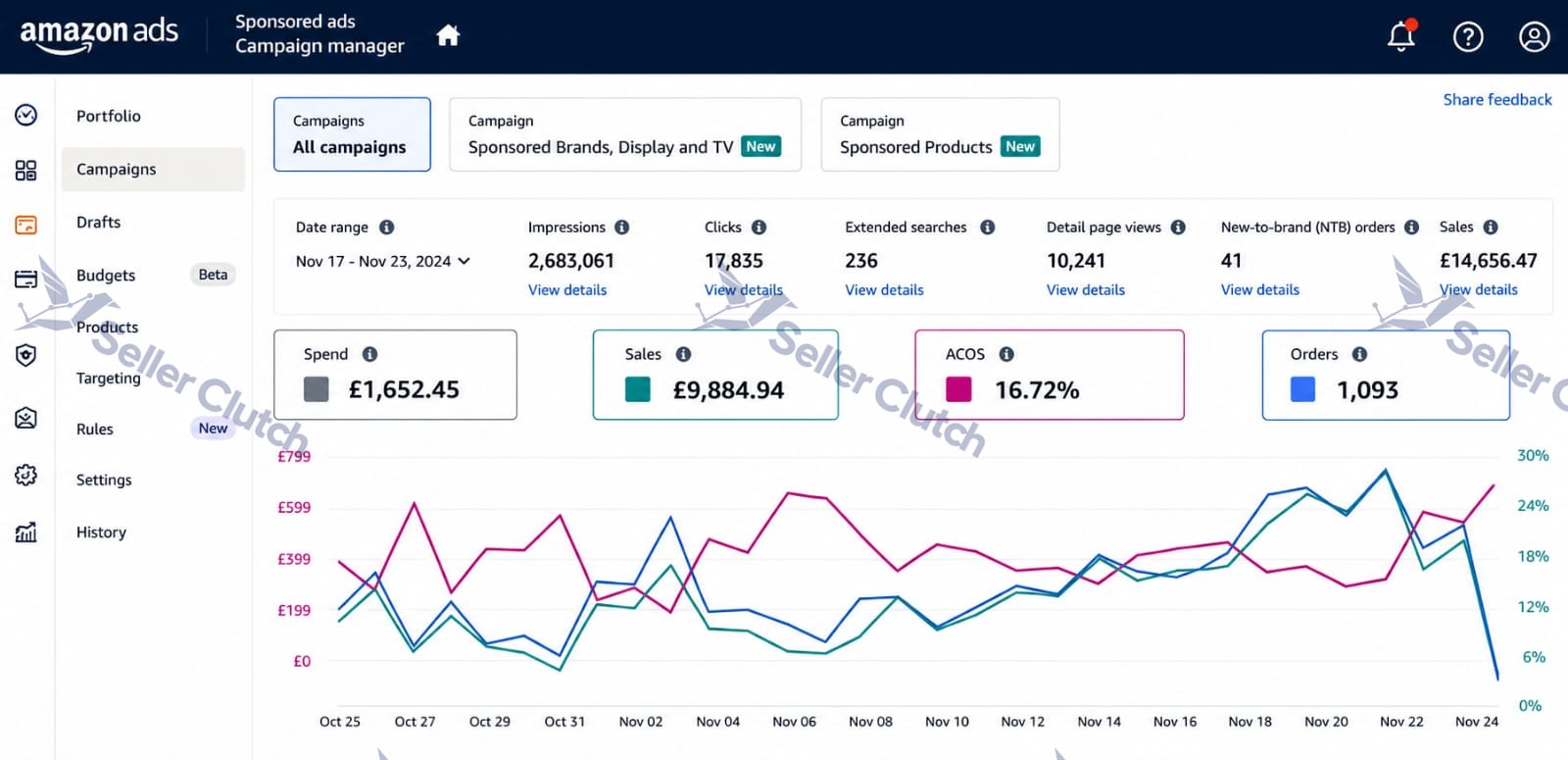Click info icon in the ACOS card
Image resolution: width=1568 pixels, height=760 pixels.
1006,354
